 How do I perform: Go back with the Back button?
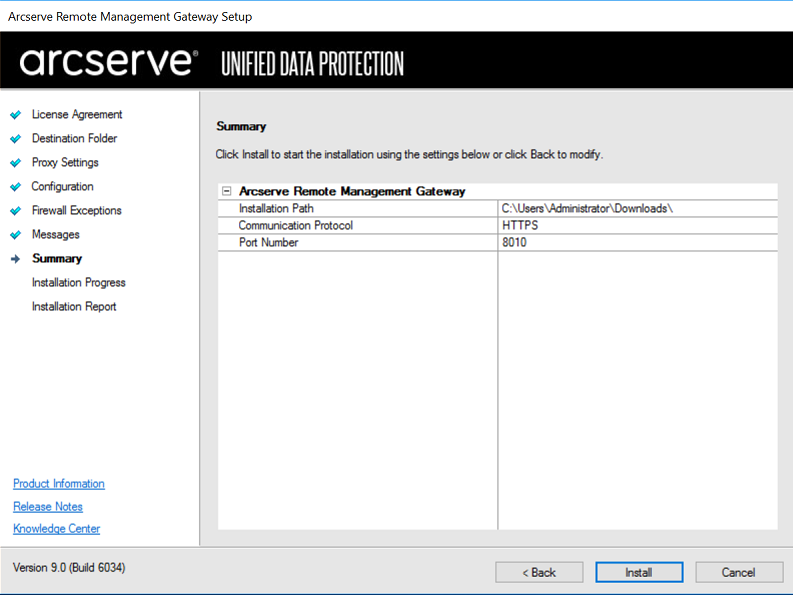pyautogui.click(x=539, y=572)
